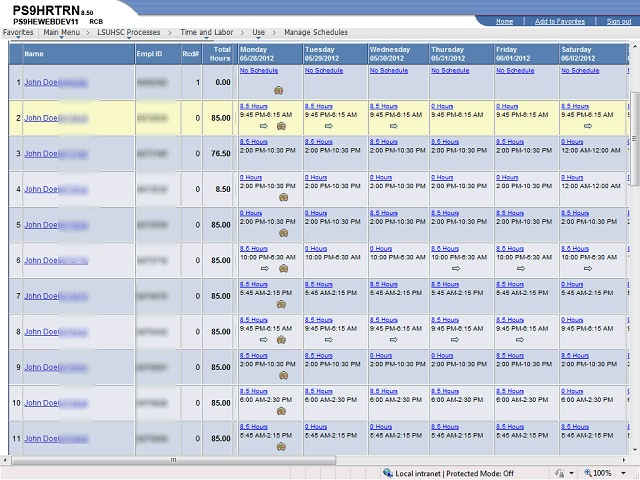Click the overnight arrow icon in row 8 Tuesday
Viewport: 640px width, 480px height.
click(x=329, y=340)
